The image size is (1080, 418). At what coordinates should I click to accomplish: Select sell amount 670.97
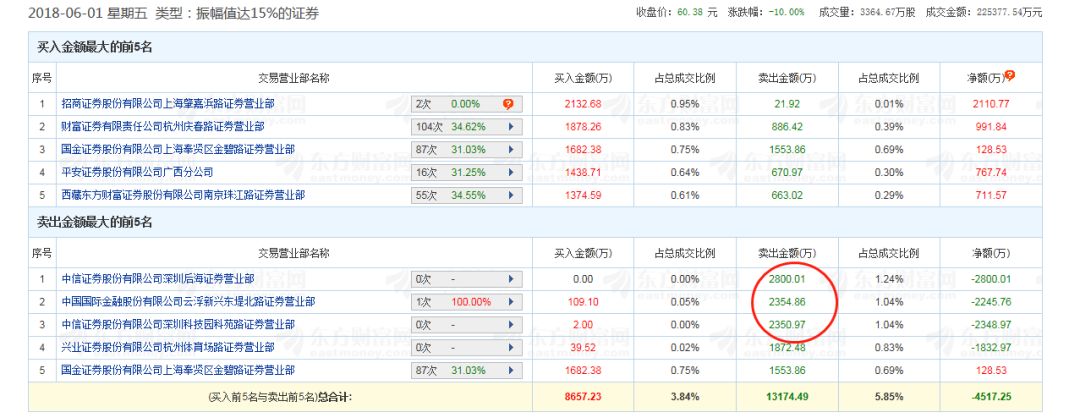click(787, 172)
